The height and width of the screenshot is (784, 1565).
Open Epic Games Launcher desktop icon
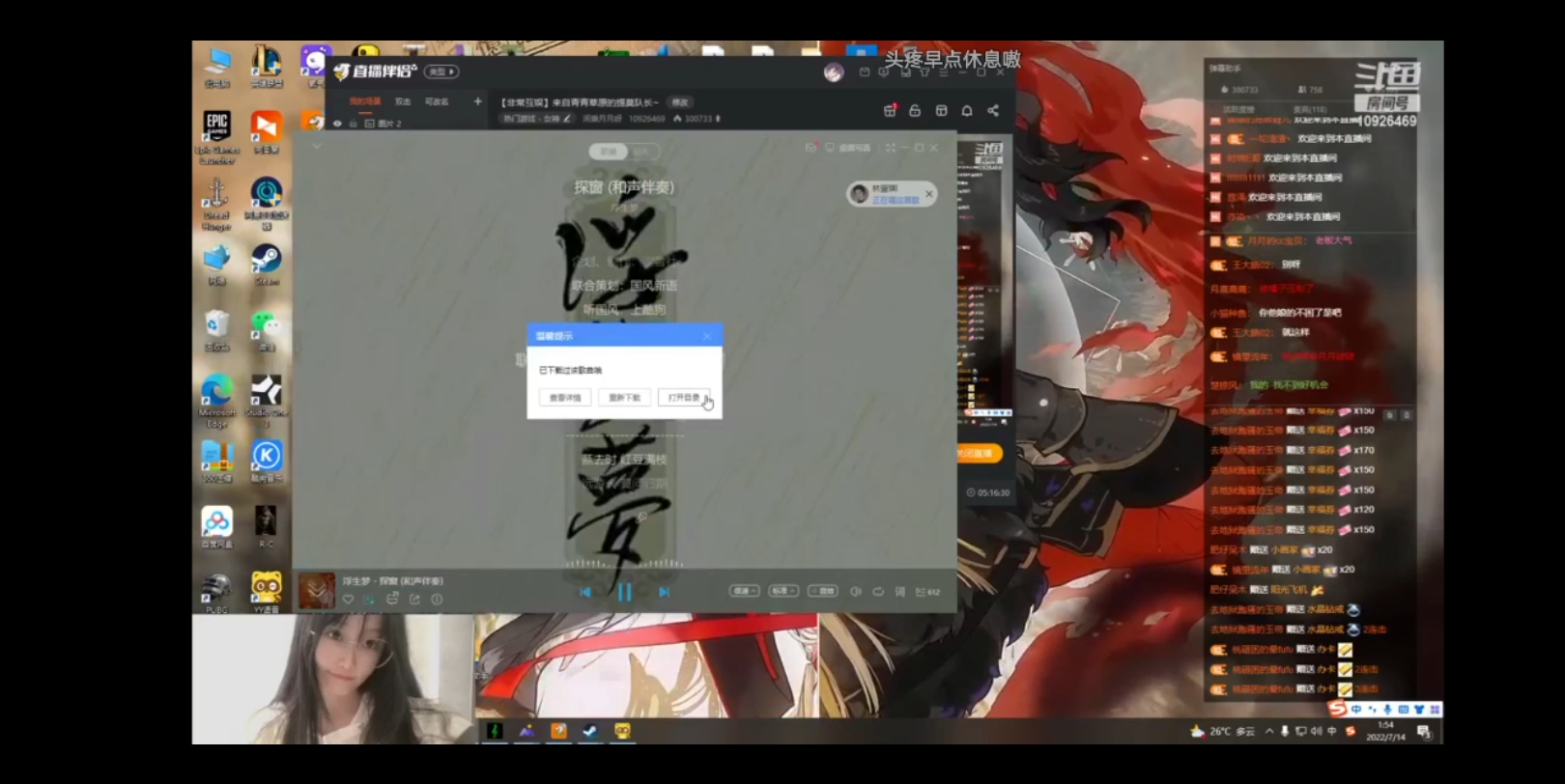click(x=217, y=137)
